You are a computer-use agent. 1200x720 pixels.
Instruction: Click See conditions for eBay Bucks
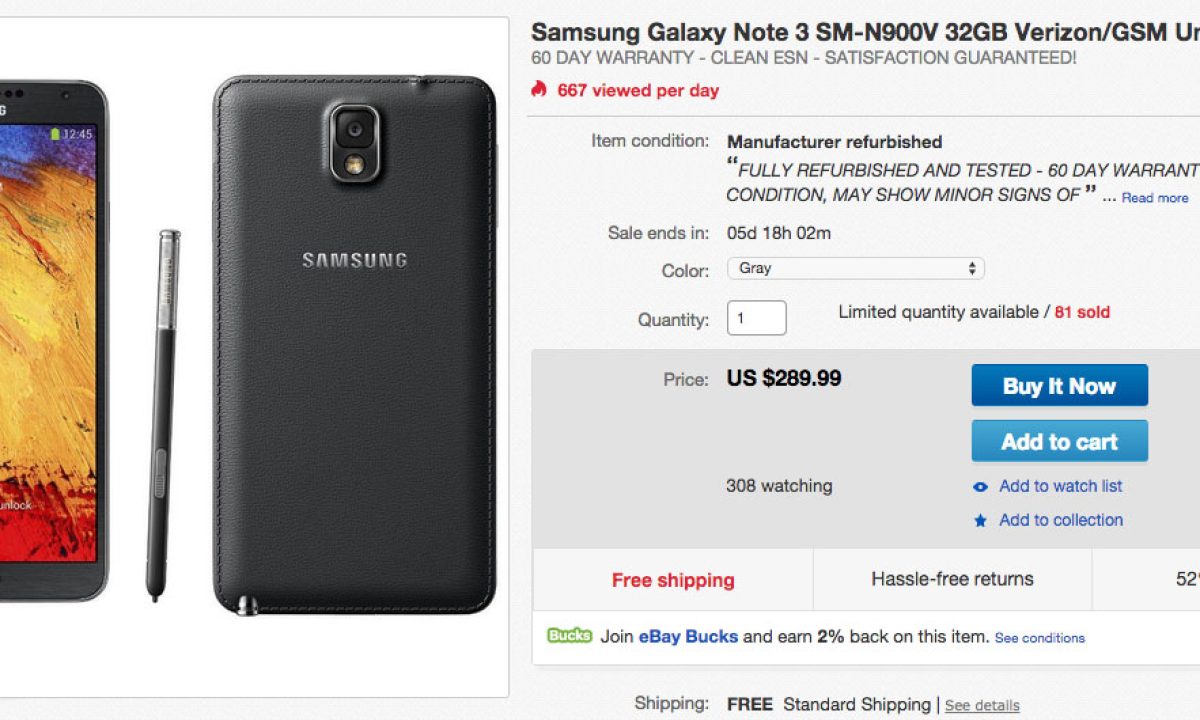tap(1039, 638)
